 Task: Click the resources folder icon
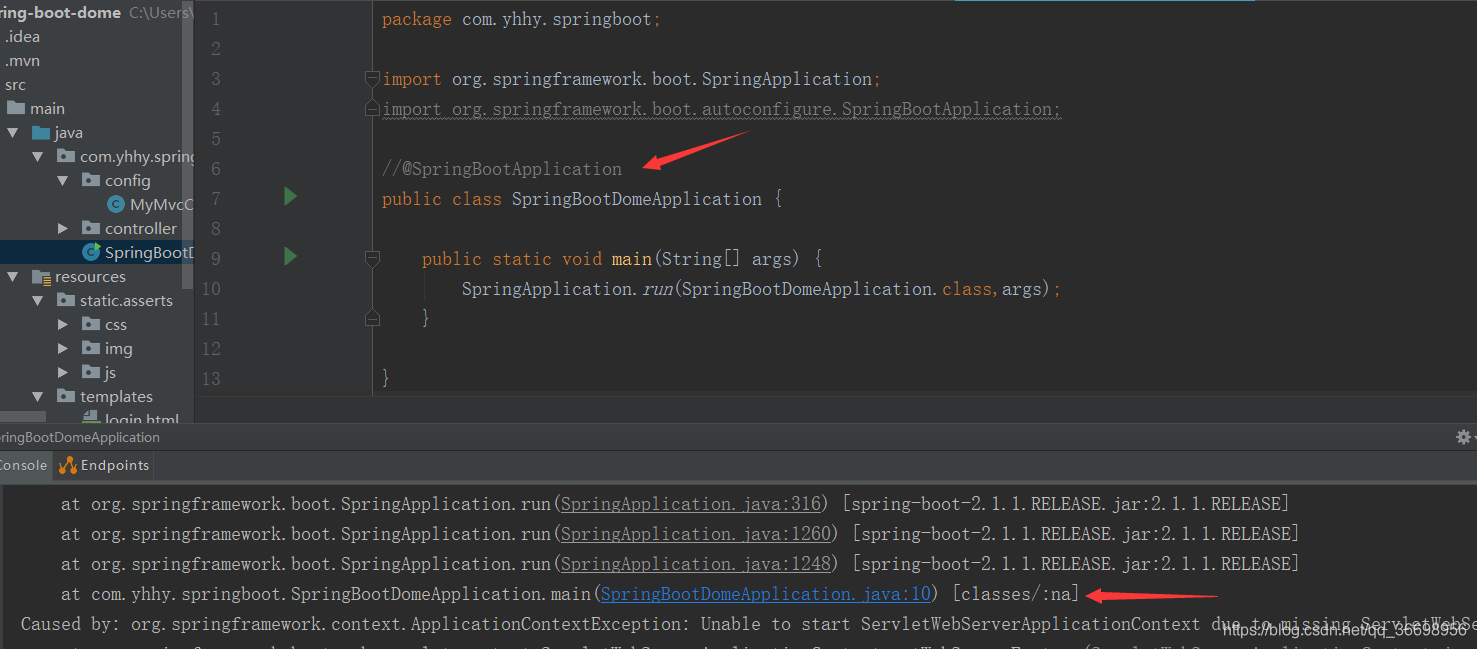(41, 276)
